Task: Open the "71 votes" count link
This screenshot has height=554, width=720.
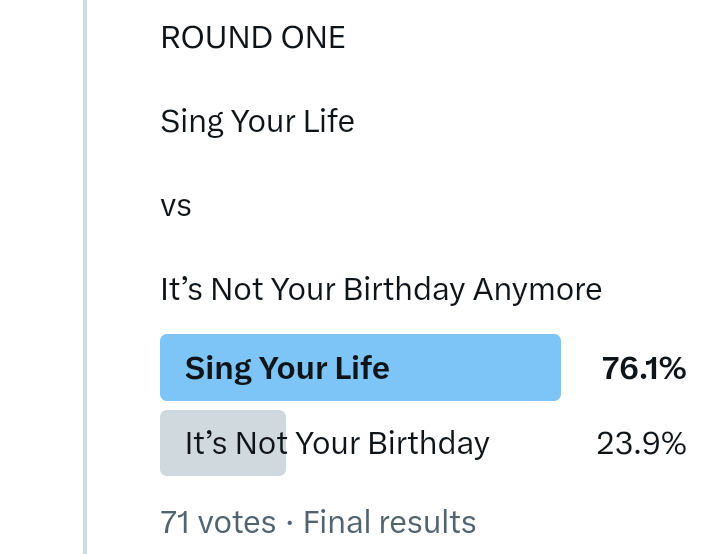Action: (x=217, y=522)
